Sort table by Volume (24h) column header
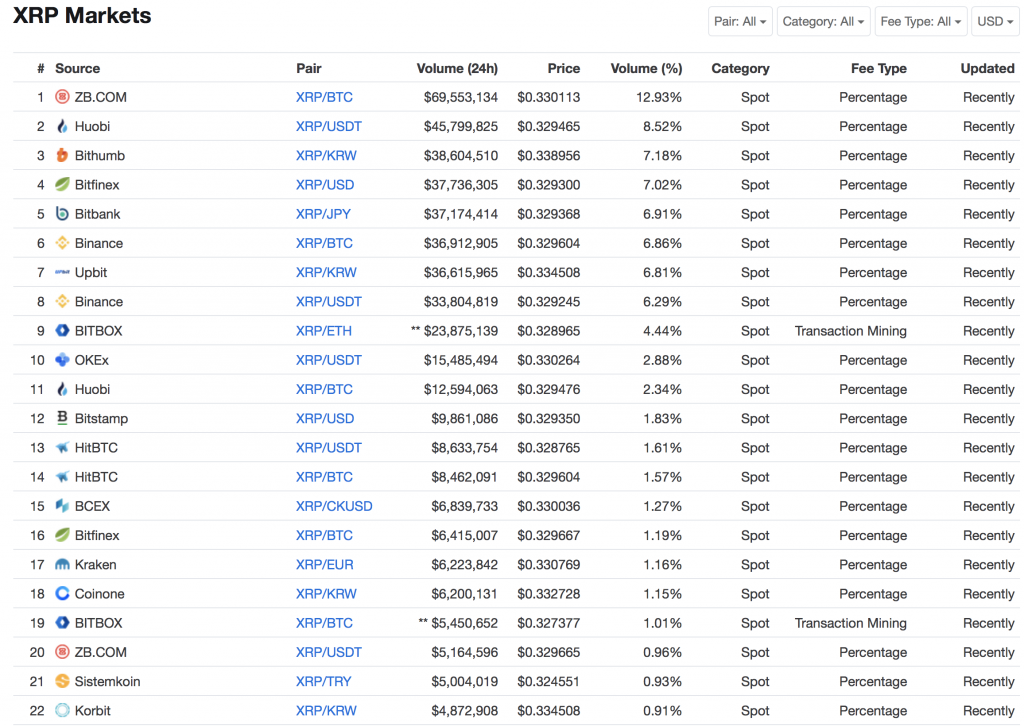The width and height of the screenshot is (1024, 726). (457, 69)
